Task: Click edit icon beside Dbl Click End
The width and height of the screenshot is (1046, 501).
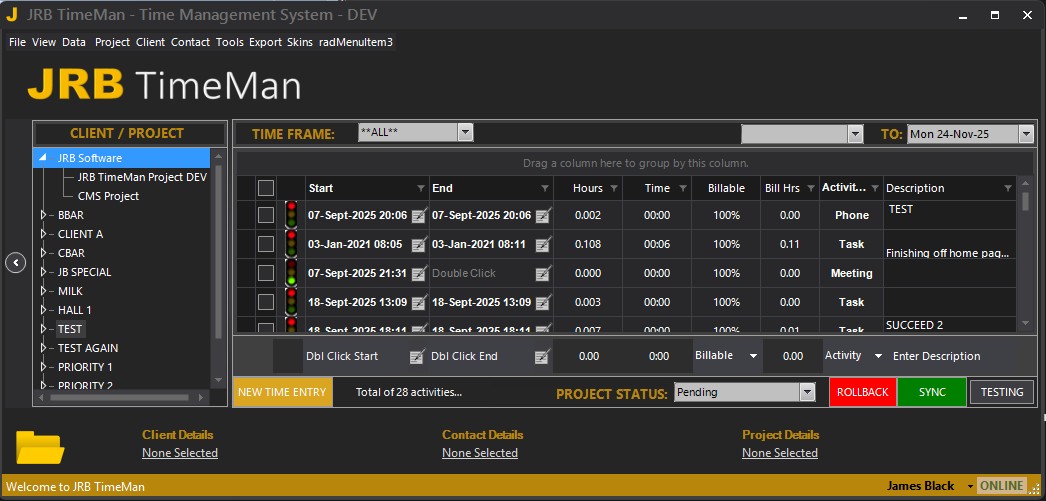Action: (542, 356)
